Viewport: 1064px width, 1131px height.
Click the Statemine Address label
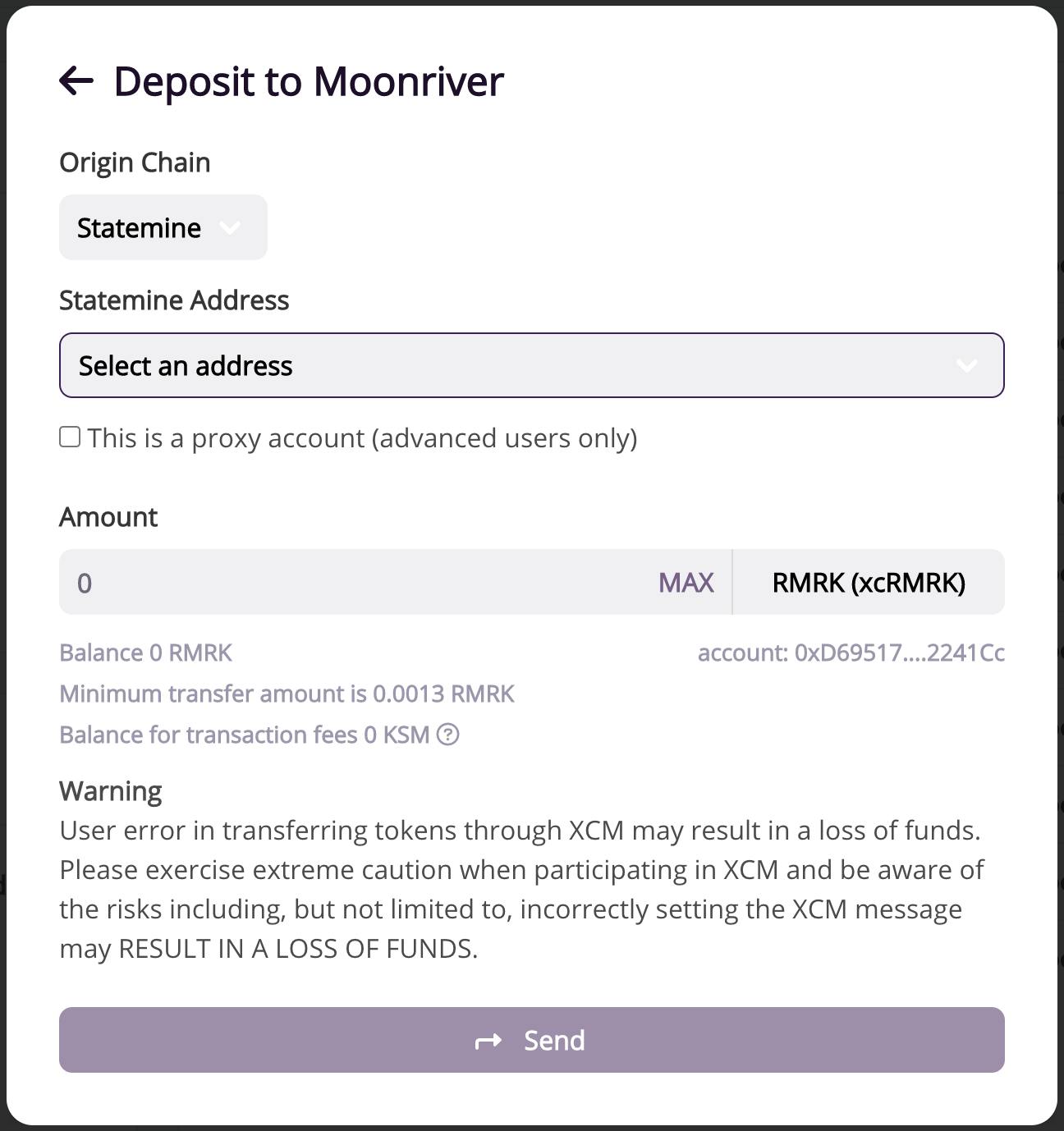point(174,300)
